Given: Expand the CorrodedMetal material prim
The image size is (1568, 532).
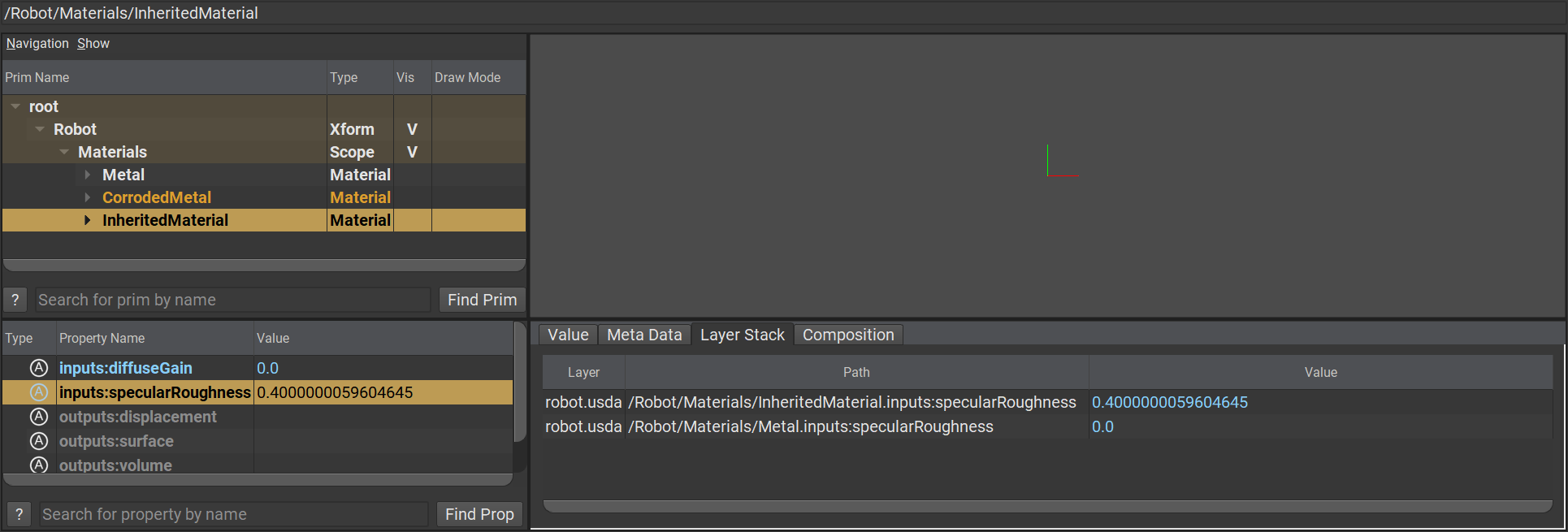Looking at the screenshot, I should pyautogui.click(x=88, y=197).
